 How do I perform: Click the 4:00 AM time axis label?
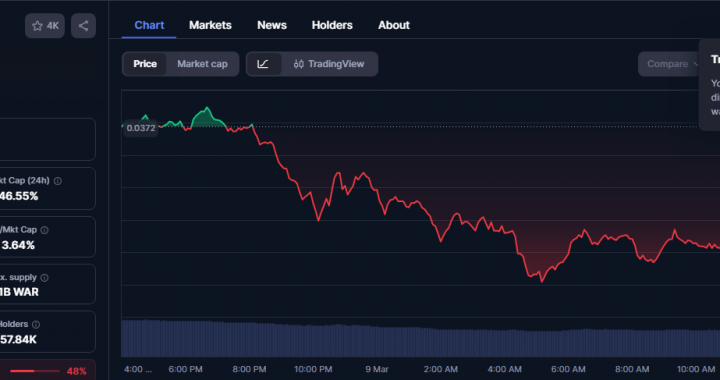point(504,369)
